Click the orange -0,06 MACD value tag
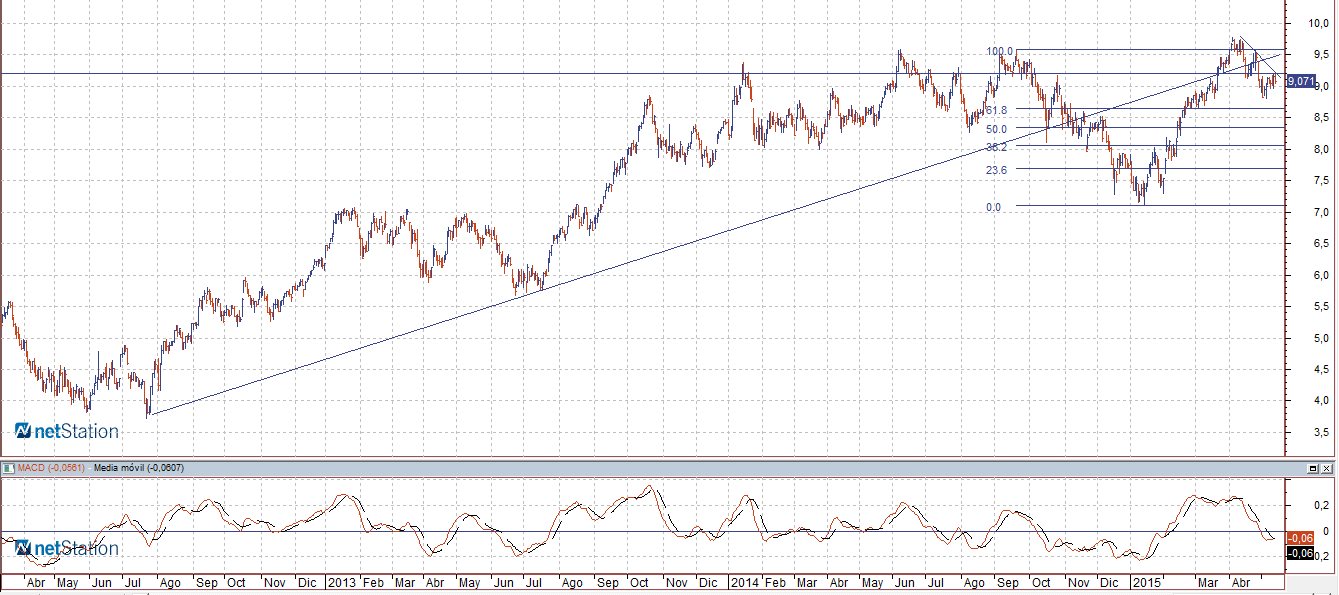 pyautogui.click(x=1300, y=537)
